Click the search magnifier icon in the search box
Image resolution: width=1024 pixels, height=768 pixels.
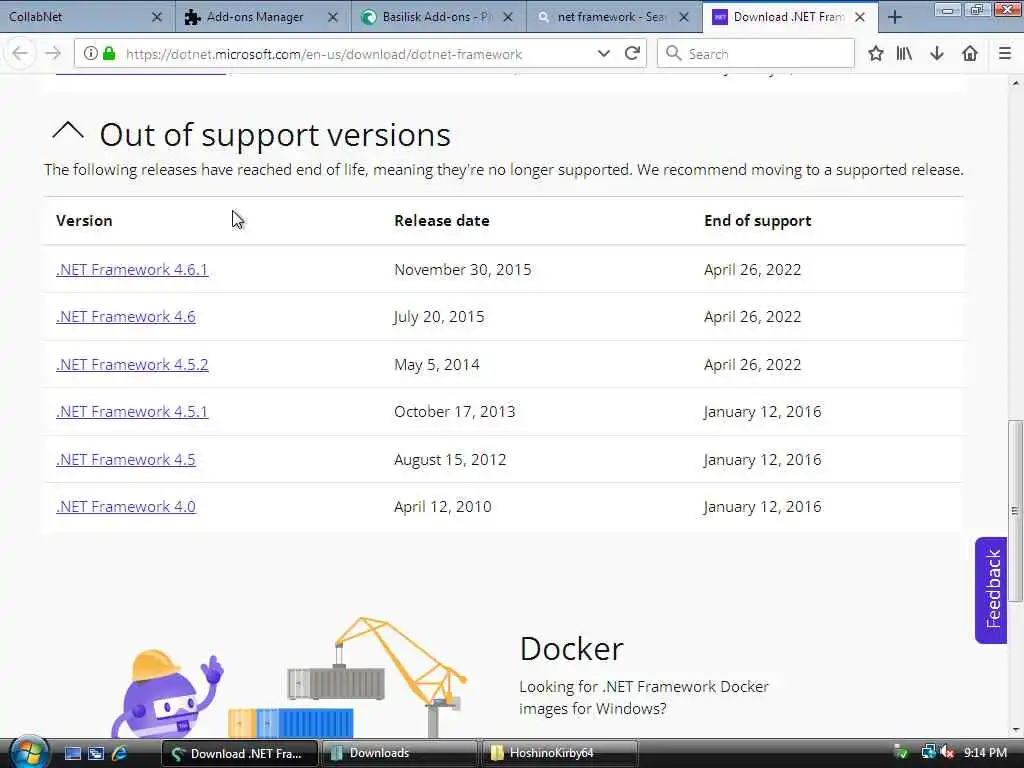click(x=673, y=54)
